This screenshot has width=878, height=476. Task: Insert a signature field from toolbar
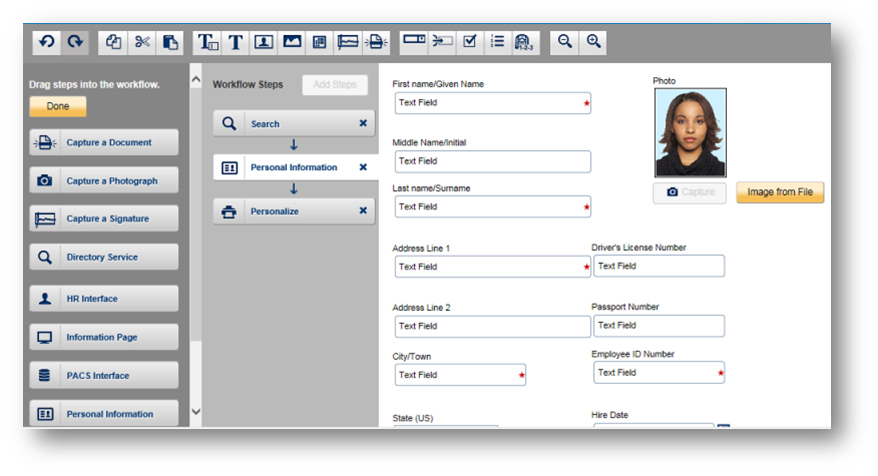[x=348, y=42]
